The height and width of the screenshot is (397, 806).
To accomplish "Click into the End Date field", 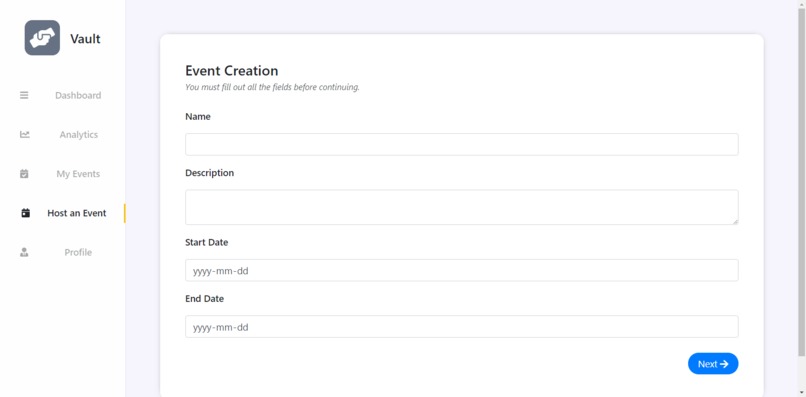I will [462, 327].
